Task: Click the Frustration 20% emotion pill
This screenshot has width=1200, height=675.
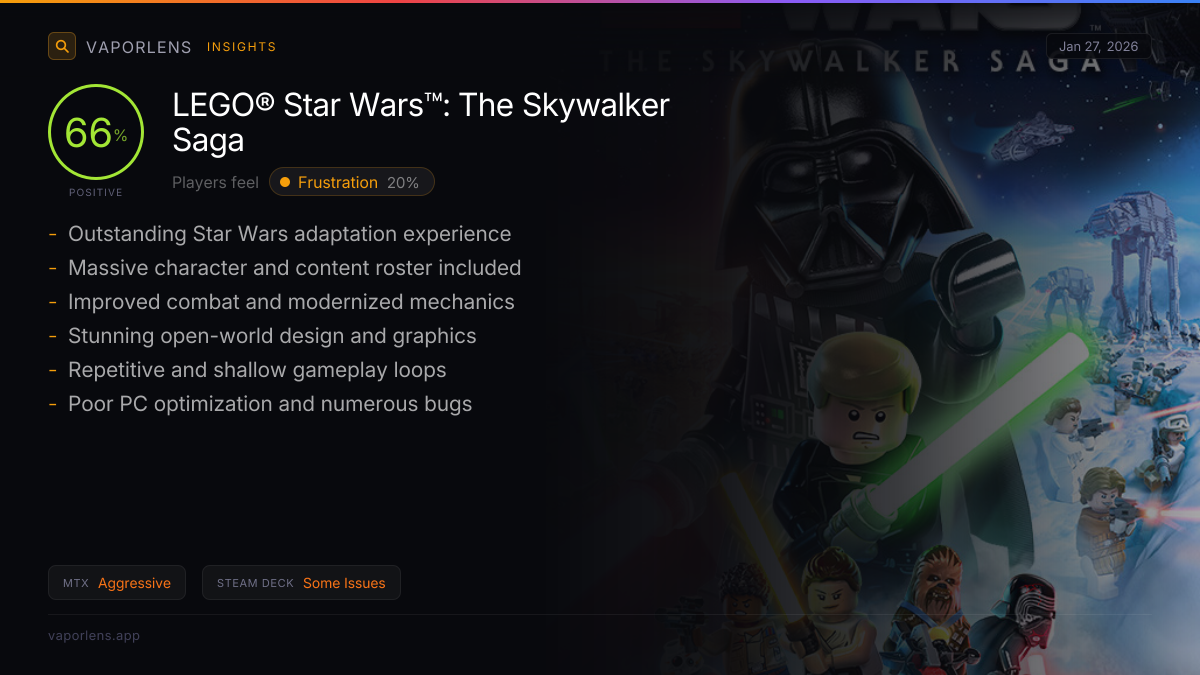Action: [x=352, y=182]
